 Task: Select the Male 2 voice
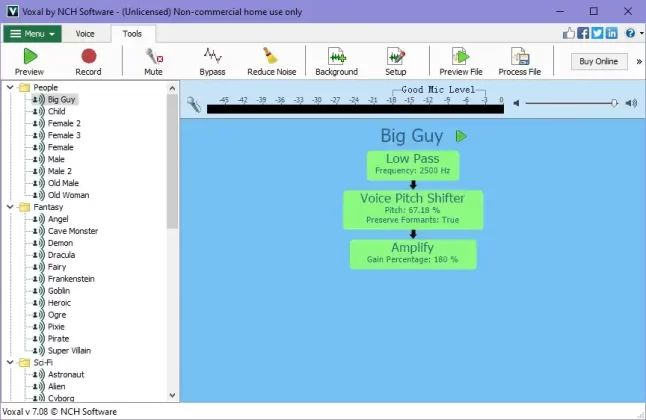pos(60,171)
